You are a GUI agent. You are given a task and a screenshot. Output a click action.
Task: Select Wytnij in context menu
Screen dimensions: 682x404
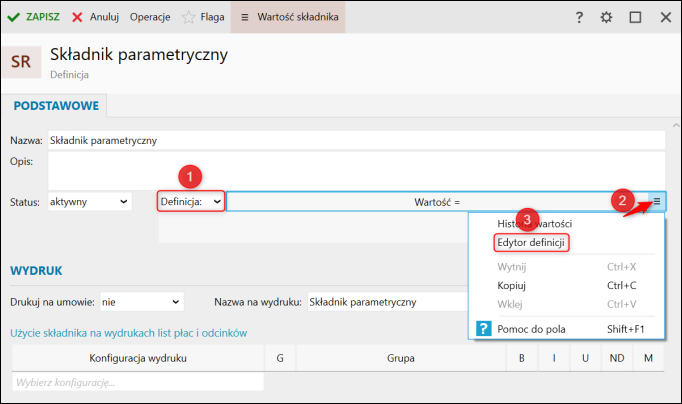click(512, 267)
